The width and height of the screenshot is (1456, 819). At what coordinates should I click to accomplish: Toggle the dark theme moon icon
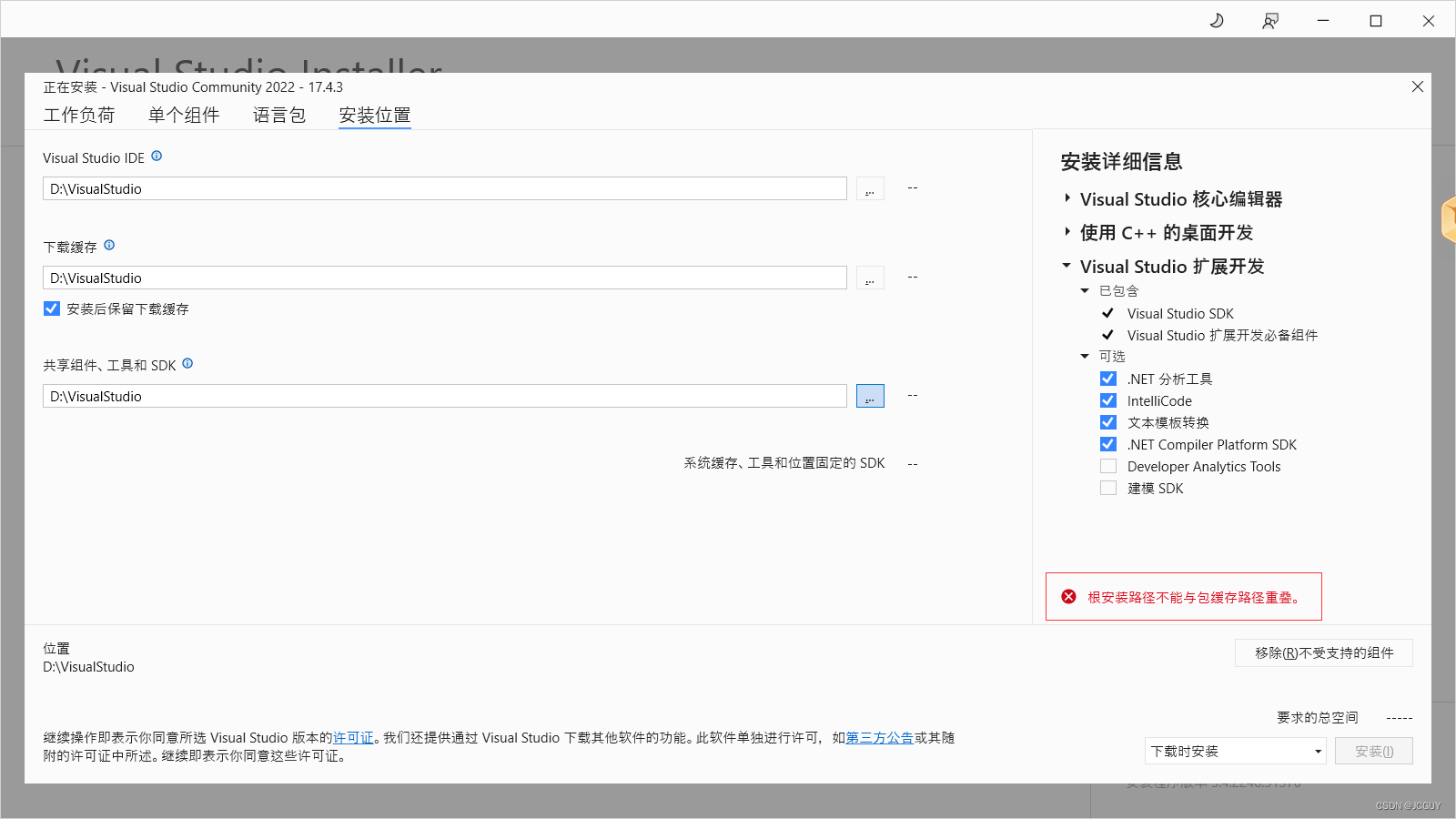[1217, 20]
